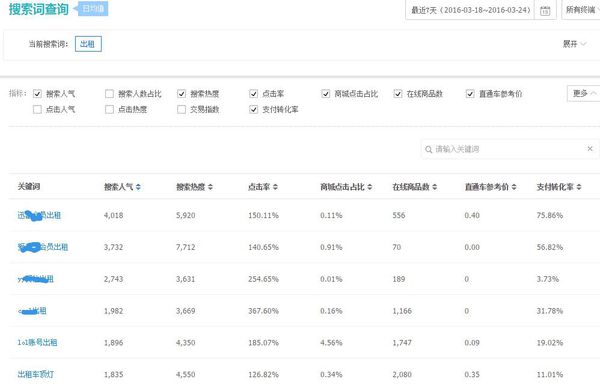
Task: Select the 4,550 search heat cell
Action: tap(186, 374)
